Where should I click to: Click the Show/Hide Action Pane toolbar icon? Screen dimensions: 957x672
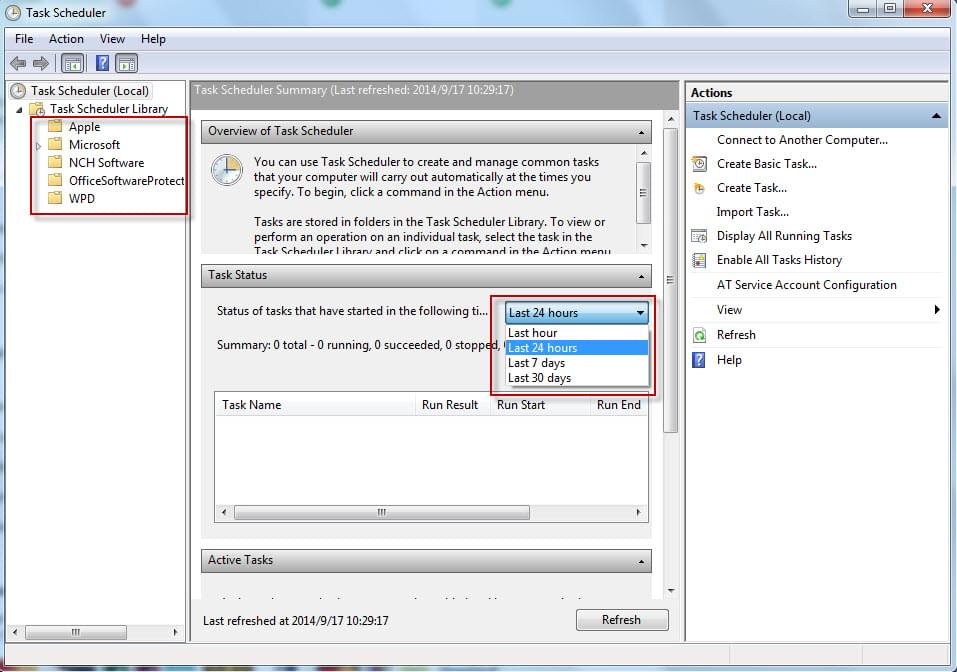pyautogui.click(x=126, y=62)
